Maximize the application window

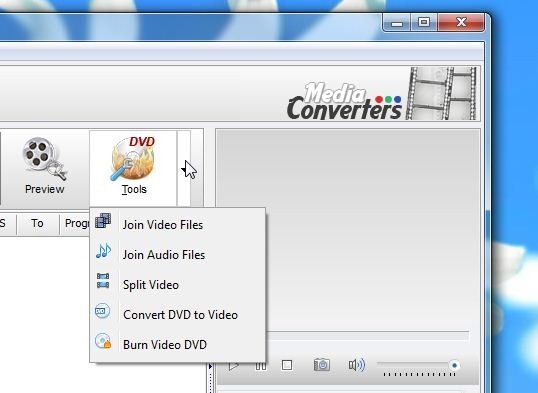424,23
